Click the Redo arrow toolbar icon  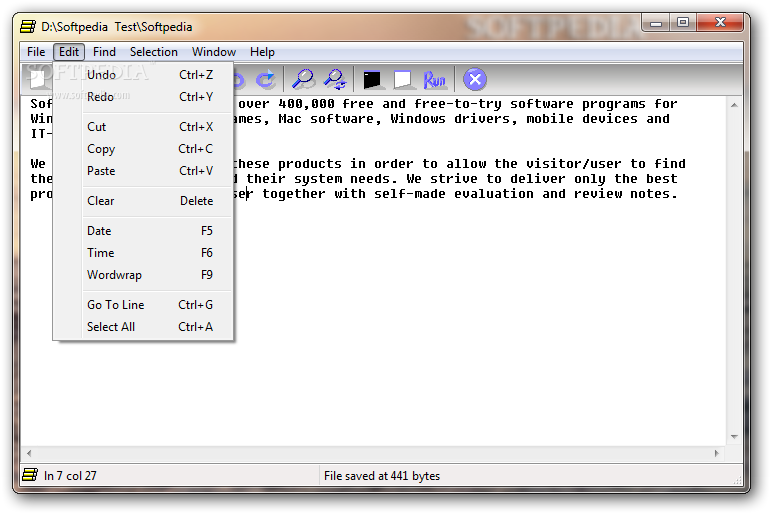point(266,80)
